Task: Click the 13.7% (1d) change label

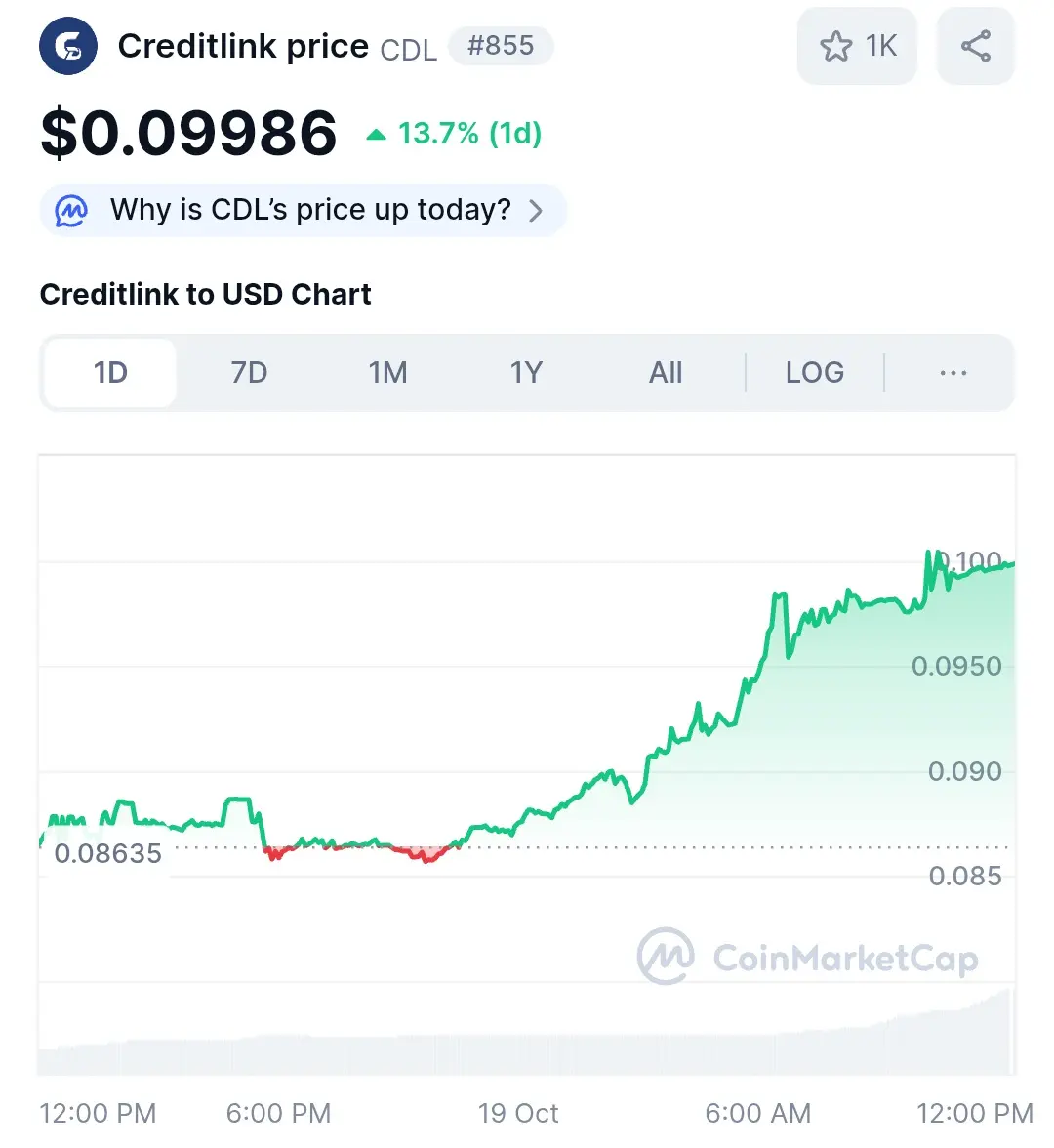Action: click(470, 134)
